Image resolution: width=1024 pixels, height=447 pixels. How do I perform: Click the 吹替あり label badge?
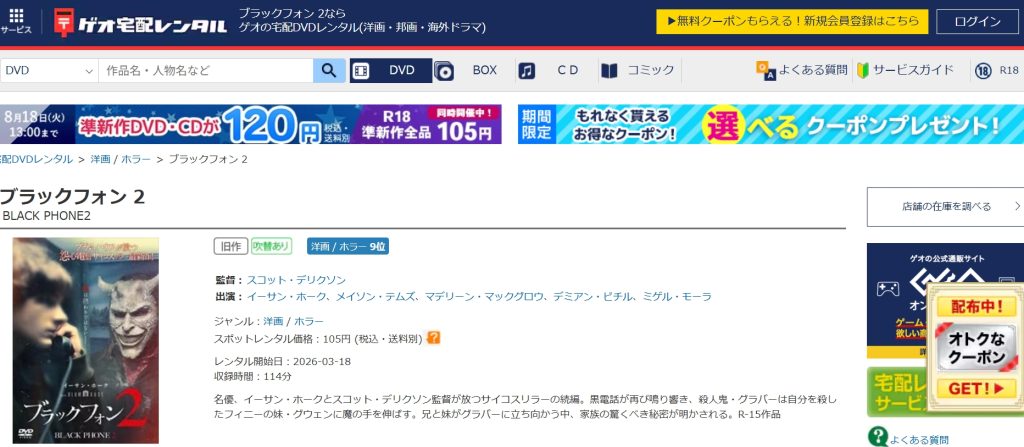pos(272,246)
